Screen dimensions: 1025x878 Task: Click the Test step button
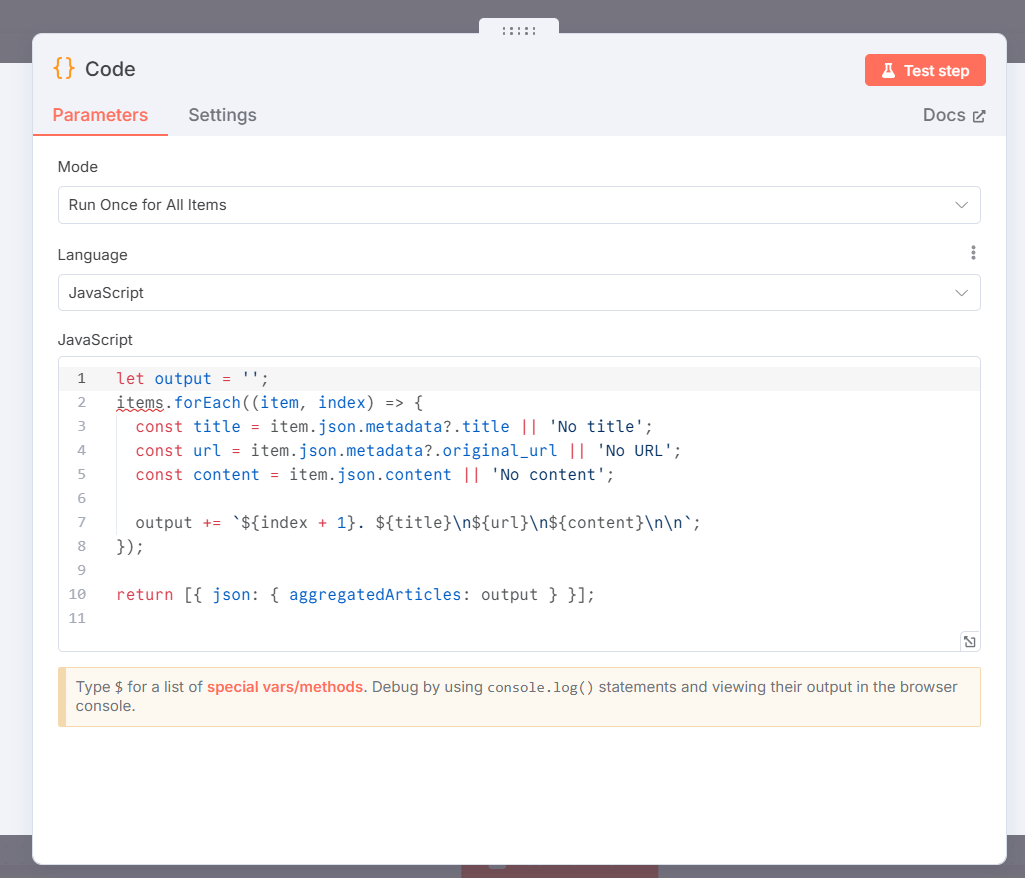pyautogui.click(x=924, y=71)
